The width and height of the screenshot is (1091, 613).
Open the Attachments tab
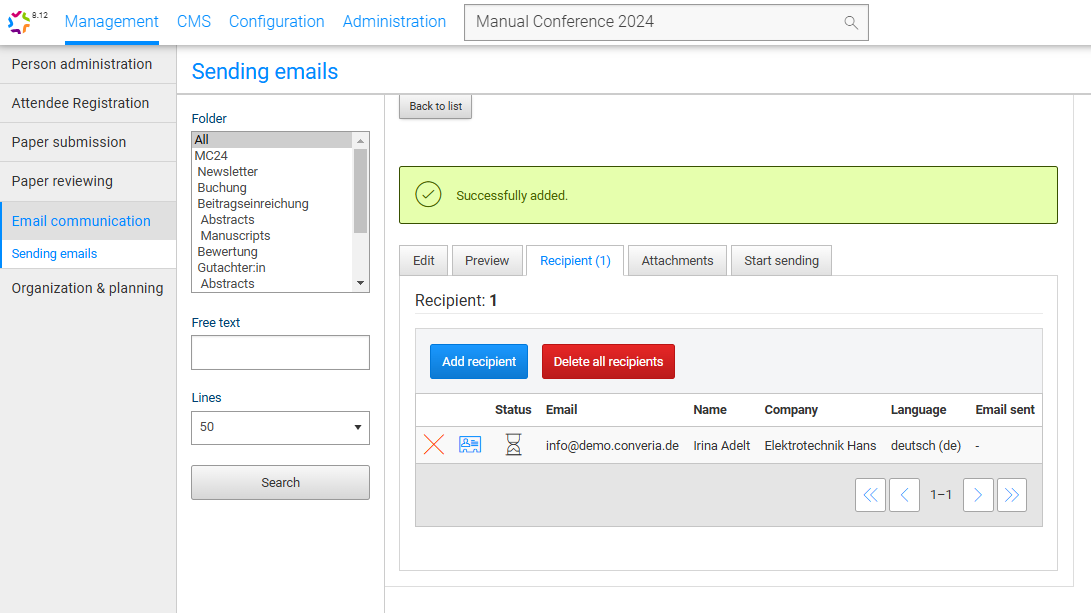pos(677,261)
